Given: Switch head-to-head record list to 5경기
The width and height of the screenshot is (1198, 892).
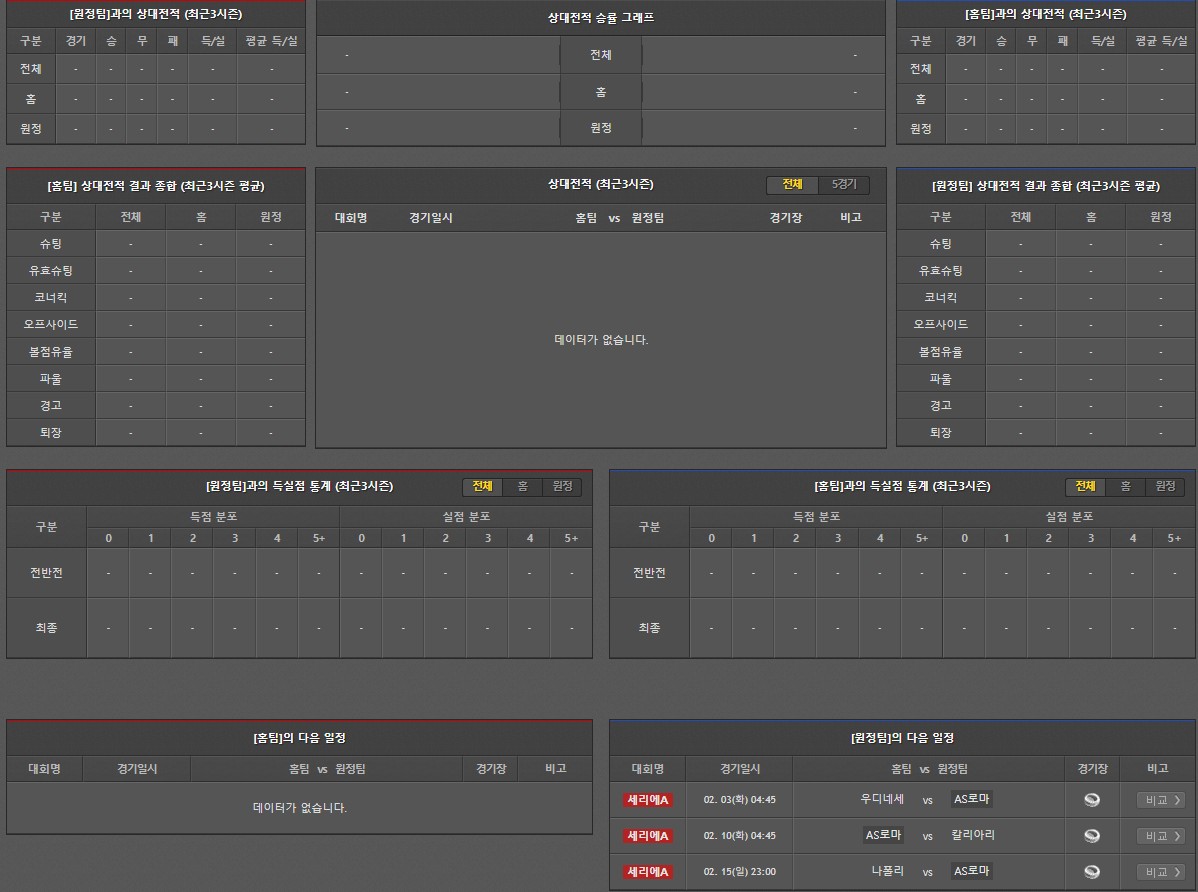Looking at the screenshot, I should pyautogui.click(x=844, y=185).
